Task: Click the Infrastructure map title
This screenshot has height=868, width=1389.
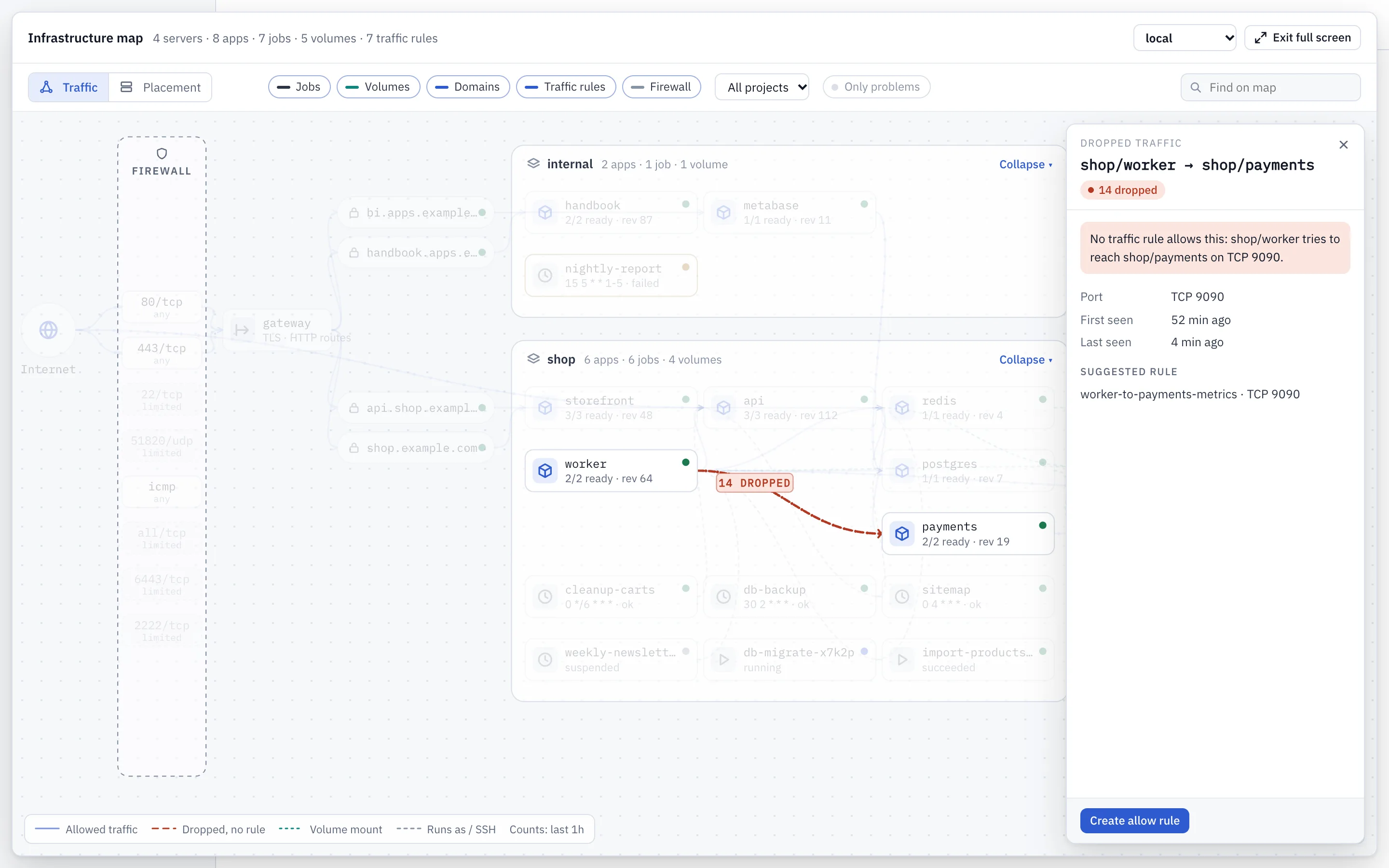Action: [85, 38]
